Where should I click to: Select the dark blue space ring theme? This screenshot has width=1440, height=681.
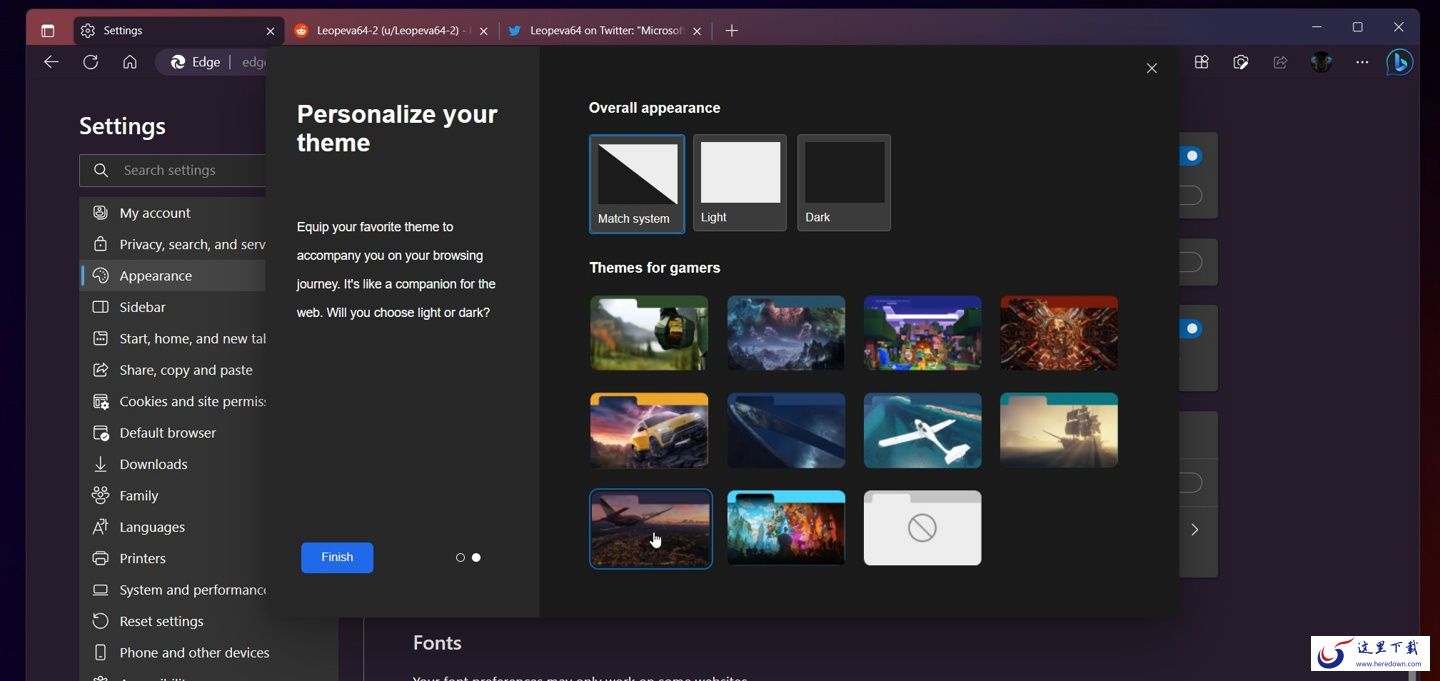pos(786,430)
